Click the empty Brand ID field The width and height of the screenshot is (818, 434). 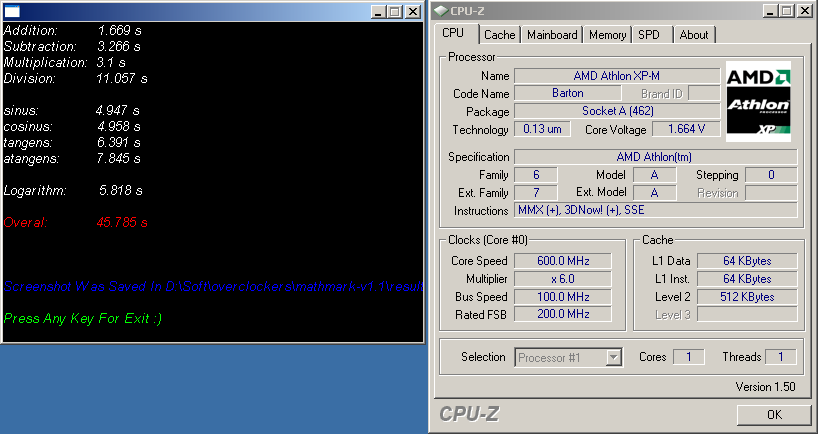click(x=704, y=93)
